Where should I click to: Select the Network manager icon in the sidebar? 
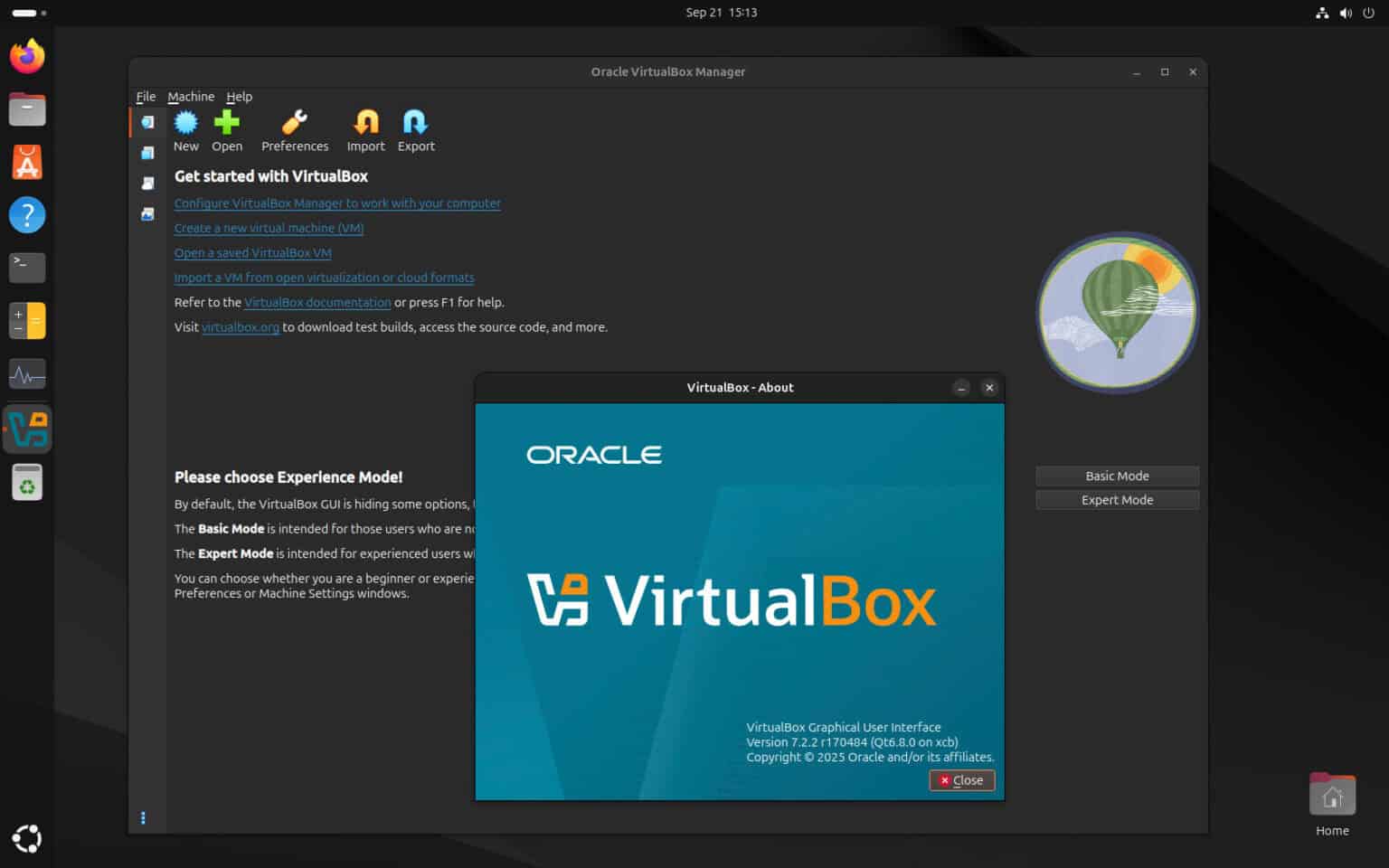click(147, 213)
